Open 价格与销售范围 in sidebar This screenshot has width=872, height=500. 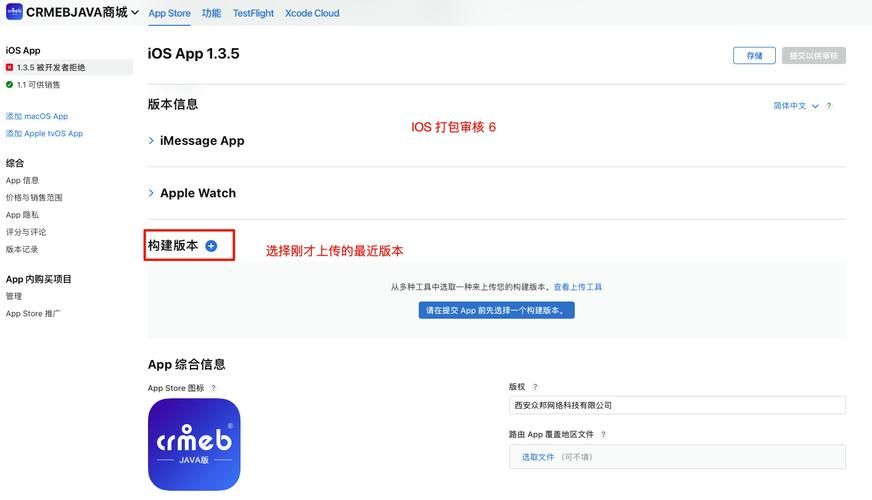[x=34, y=197]
